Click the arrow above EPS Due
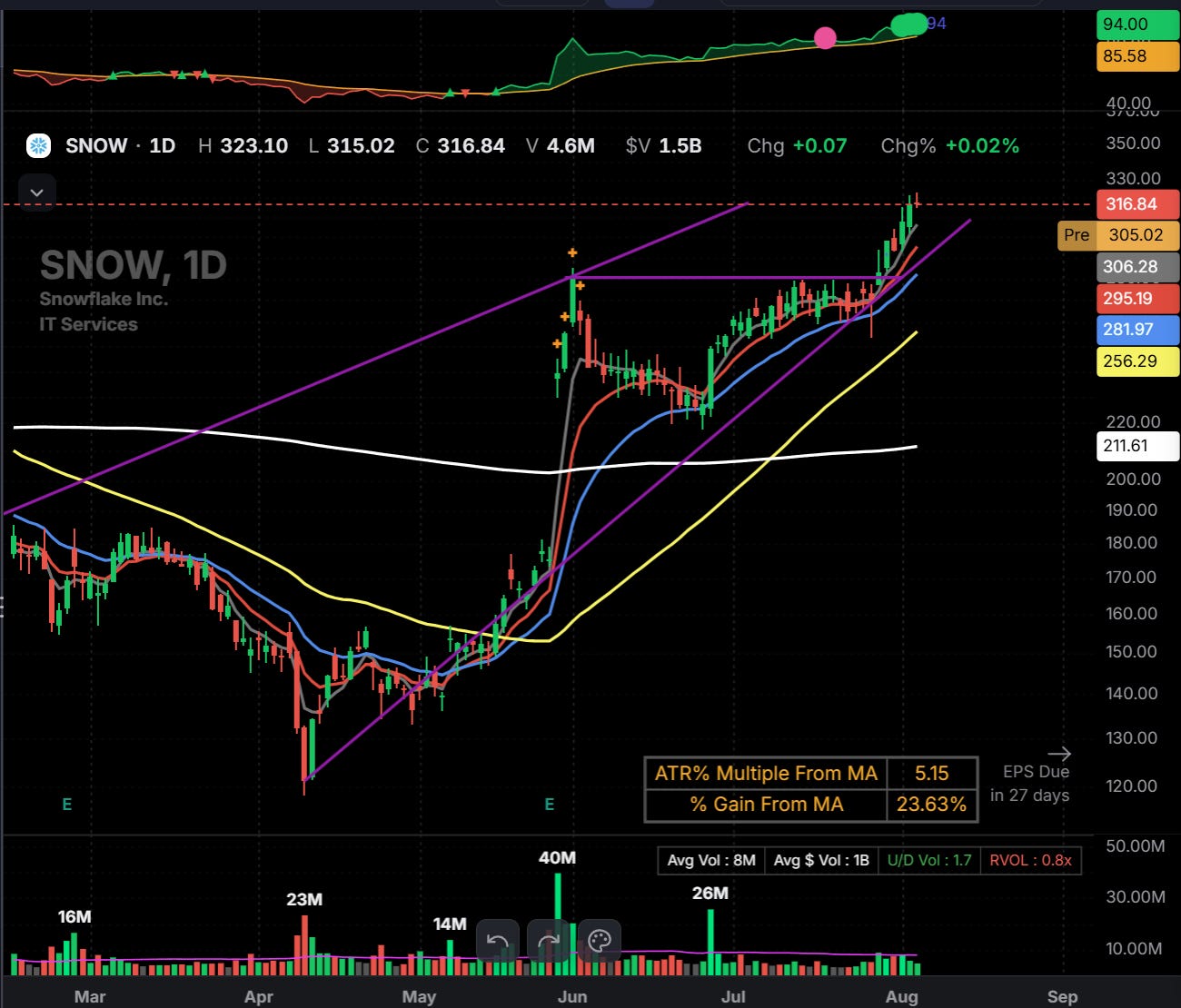 (x=1059, y=754)
